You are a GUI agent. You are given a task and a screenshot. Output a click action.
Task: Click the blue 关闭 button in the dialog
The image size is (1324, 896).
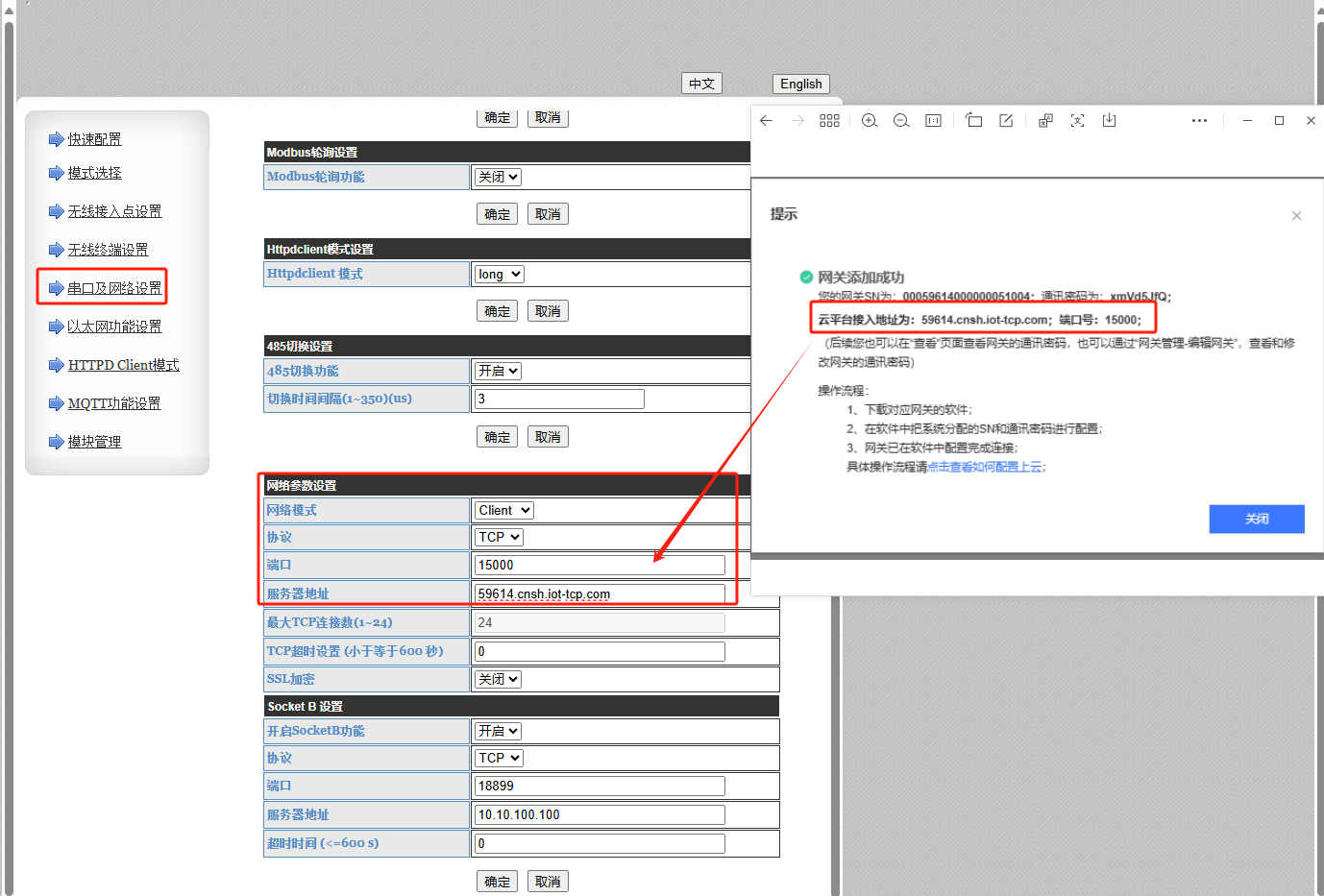coord(1256,519)
